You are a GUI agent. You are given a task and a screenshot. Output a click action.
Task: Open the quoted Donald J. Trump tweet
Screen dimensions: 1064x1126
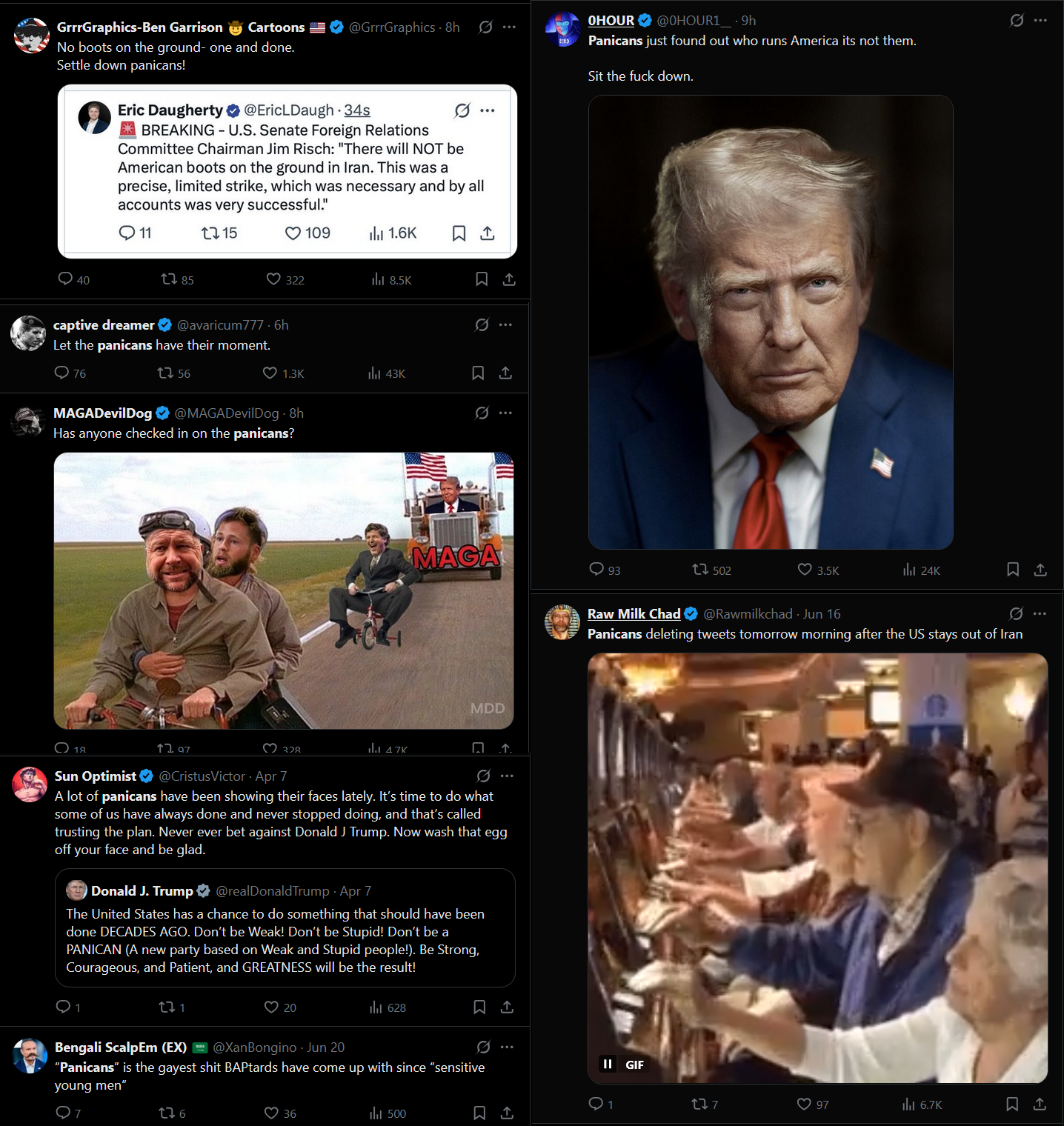pos(285,927)
